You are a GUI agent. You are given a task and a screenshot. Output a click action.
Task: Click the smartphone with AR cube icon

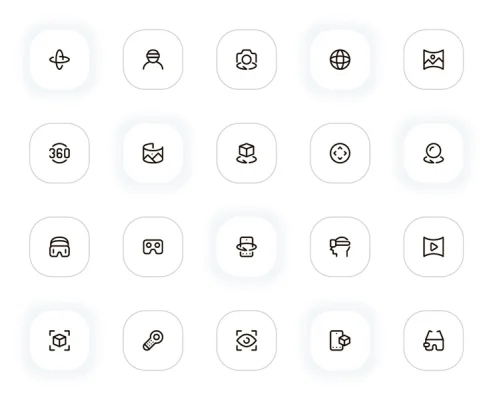point(340,341)
